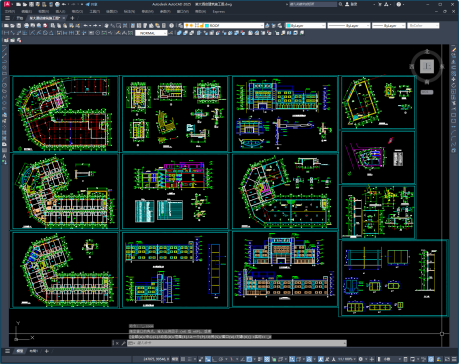Click the ViewCube top face
The height and width of the screenshot is (364, 459).
[427, 66]
